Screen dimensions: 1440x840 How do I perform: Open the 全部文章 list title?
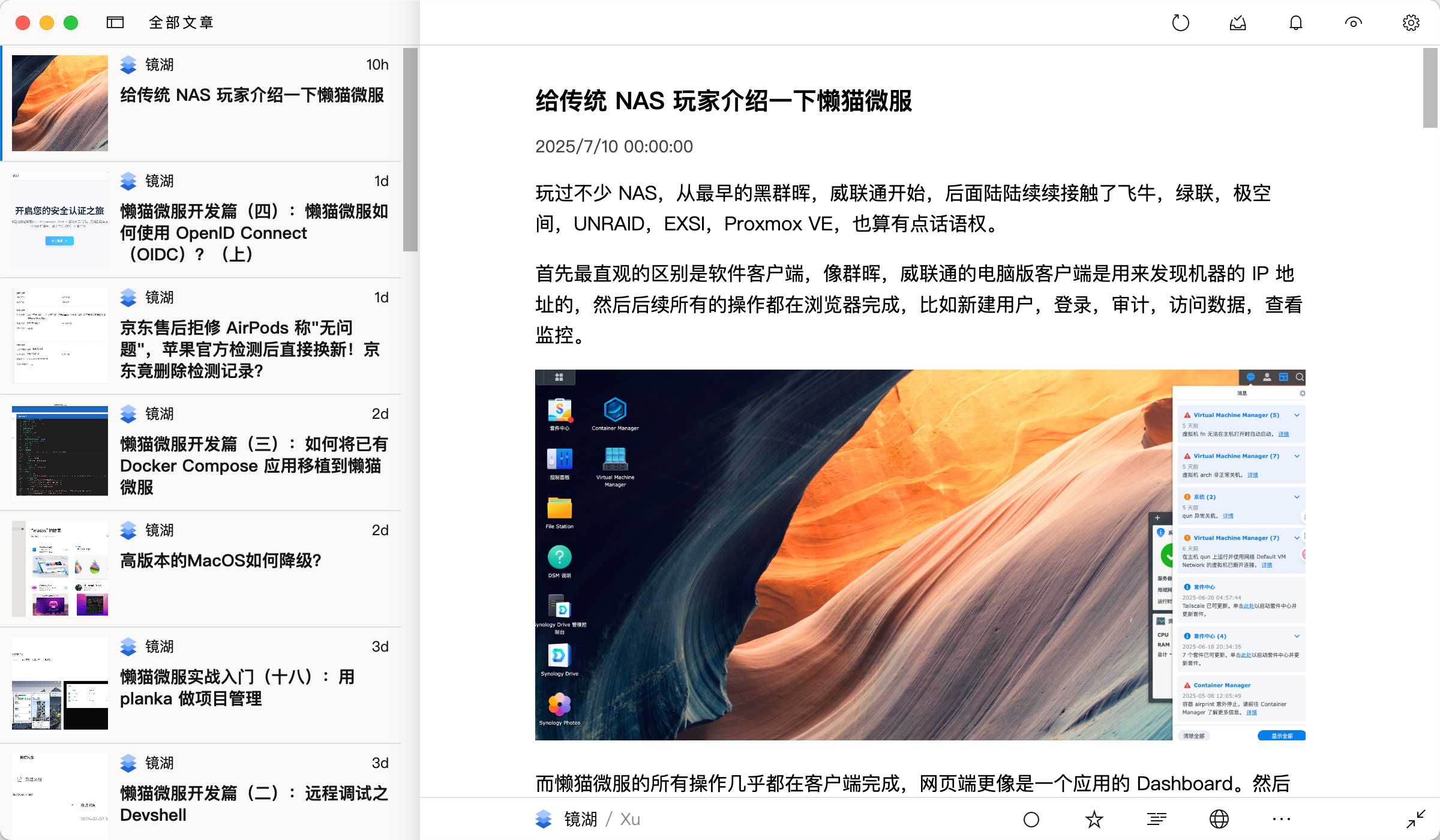(x=181, y=23)
